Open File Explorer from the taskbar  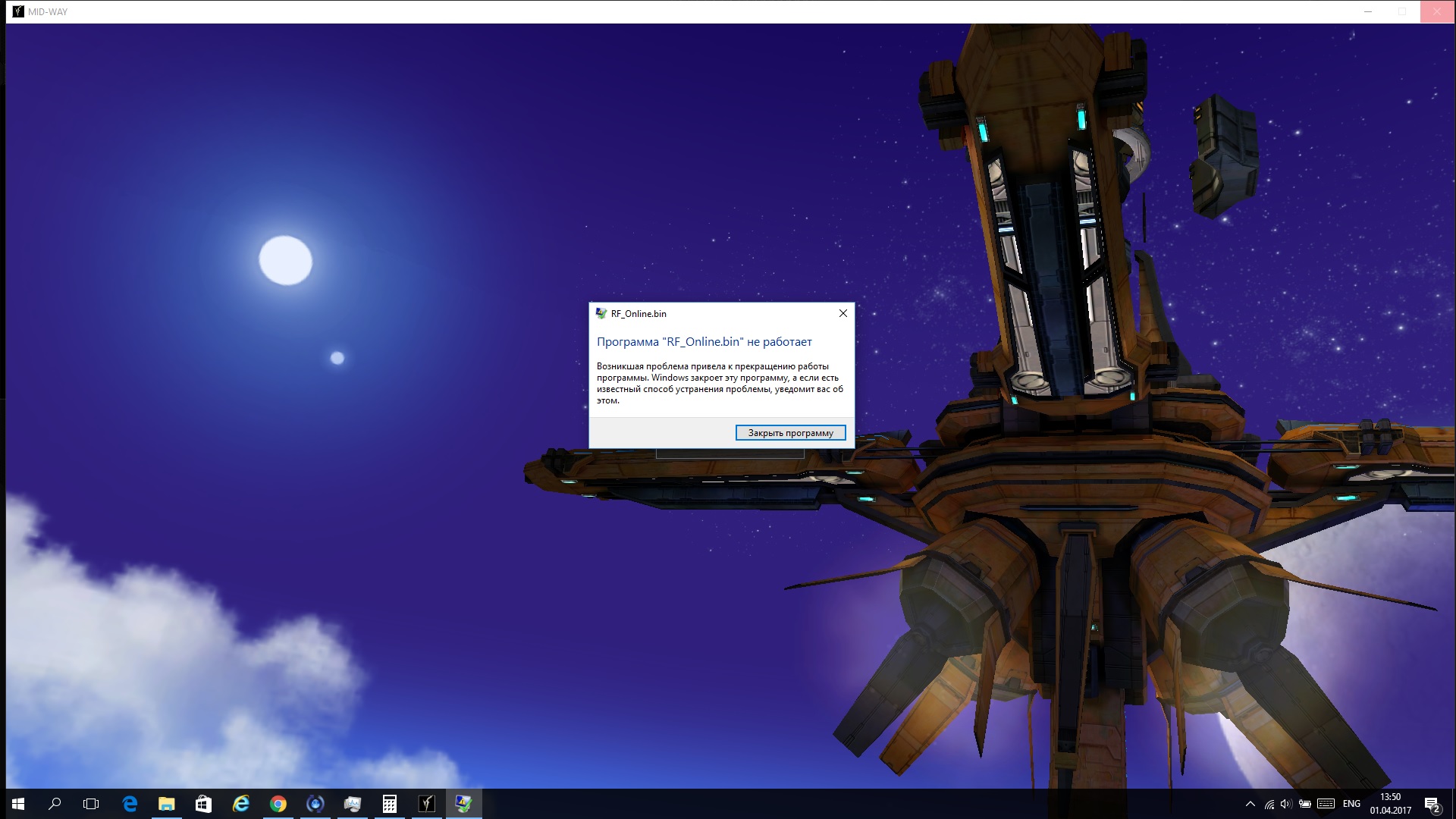coord(166,804)
